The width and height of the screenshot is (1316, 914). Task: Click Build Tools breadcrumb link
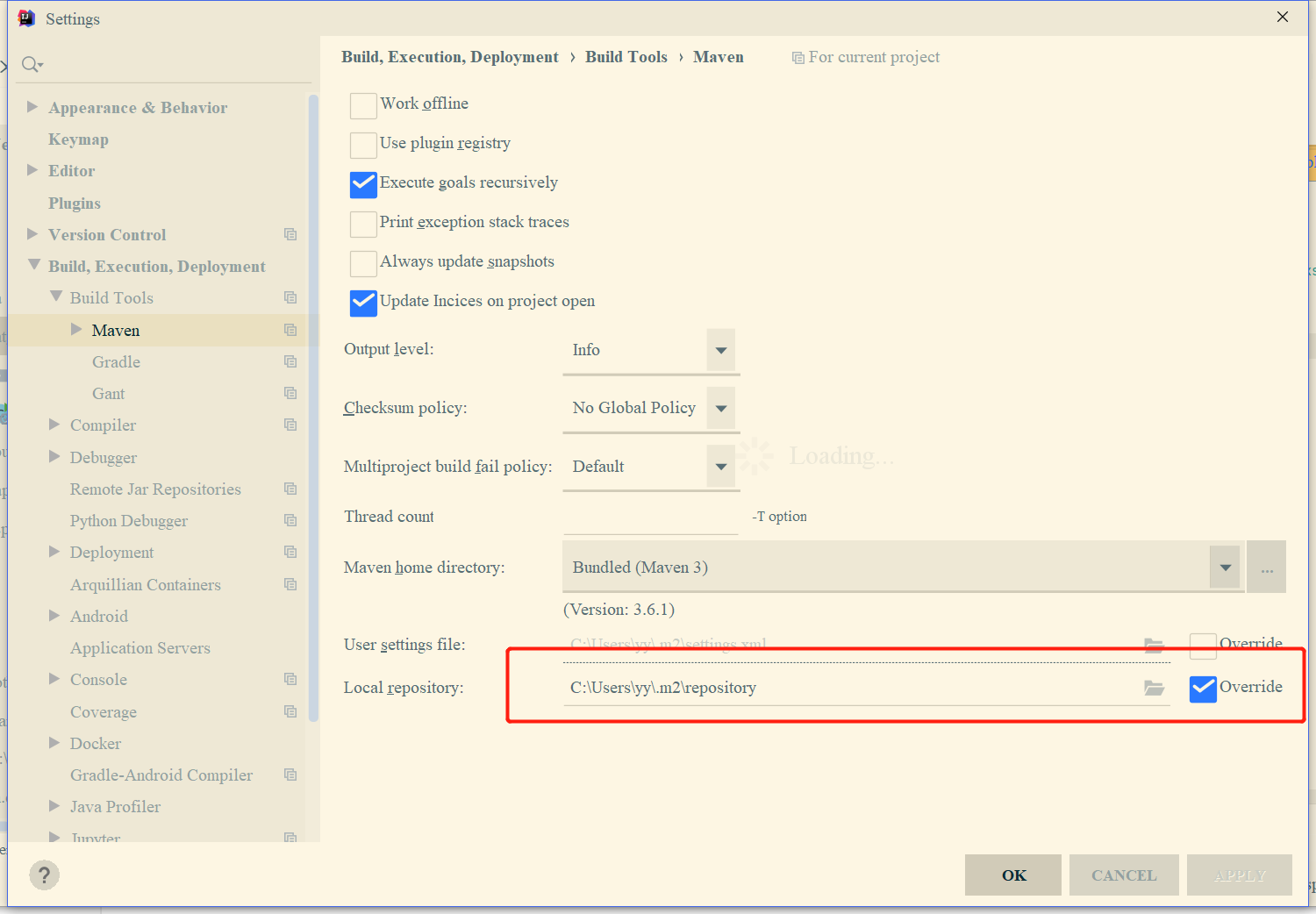click(x=626, y=57)
